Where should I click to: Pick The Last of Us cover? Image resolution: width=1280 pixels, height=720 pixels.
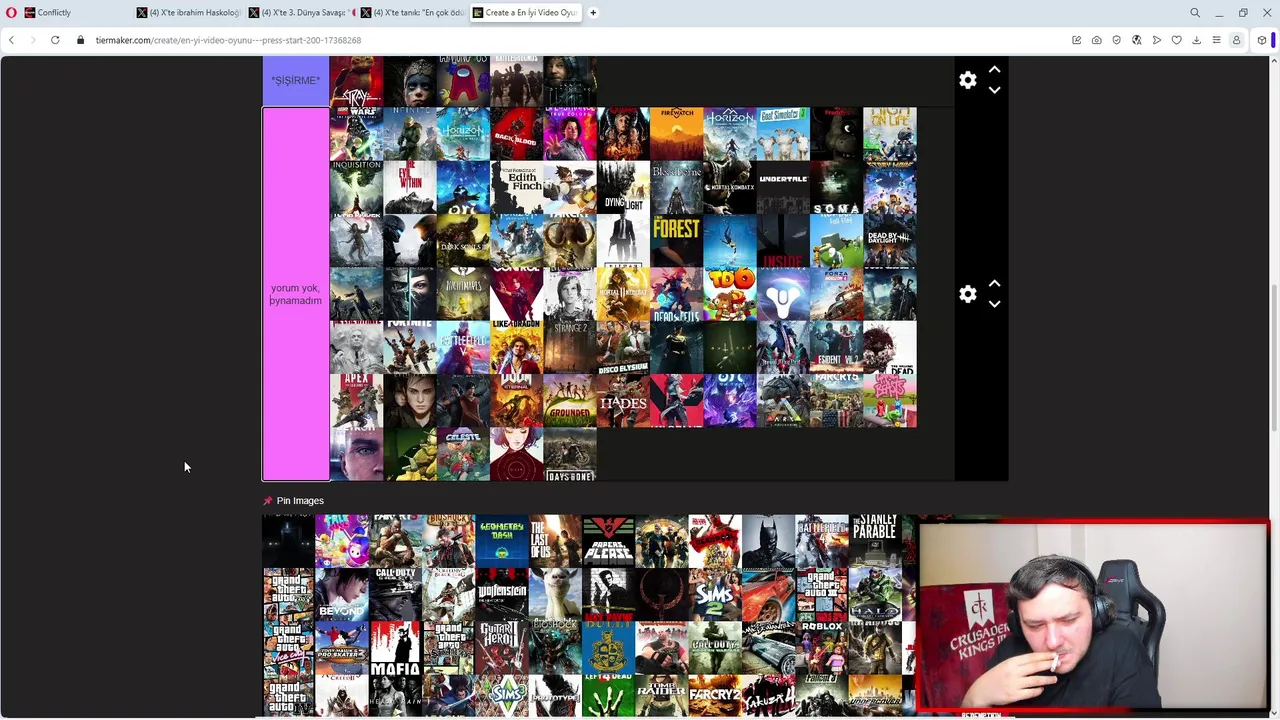pyautogui.click(x=555, y=540)
